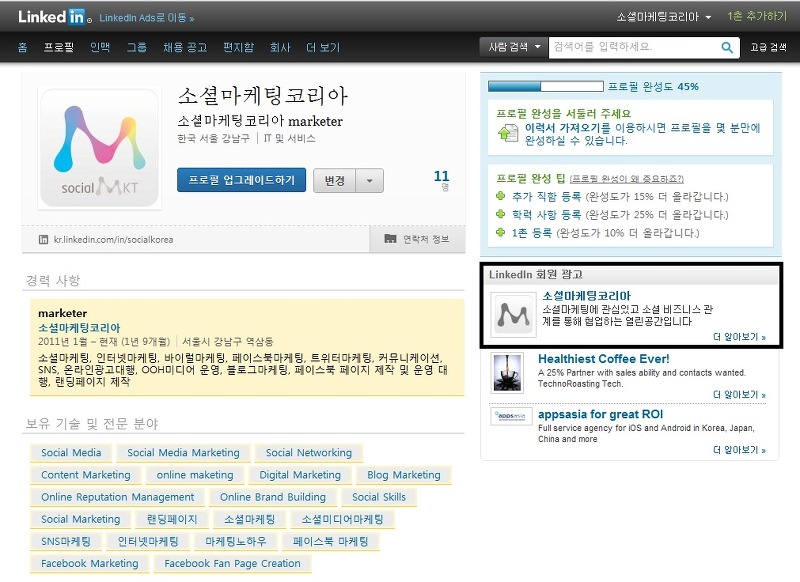Click the Content Marketing skill tag

coord(86,475)
